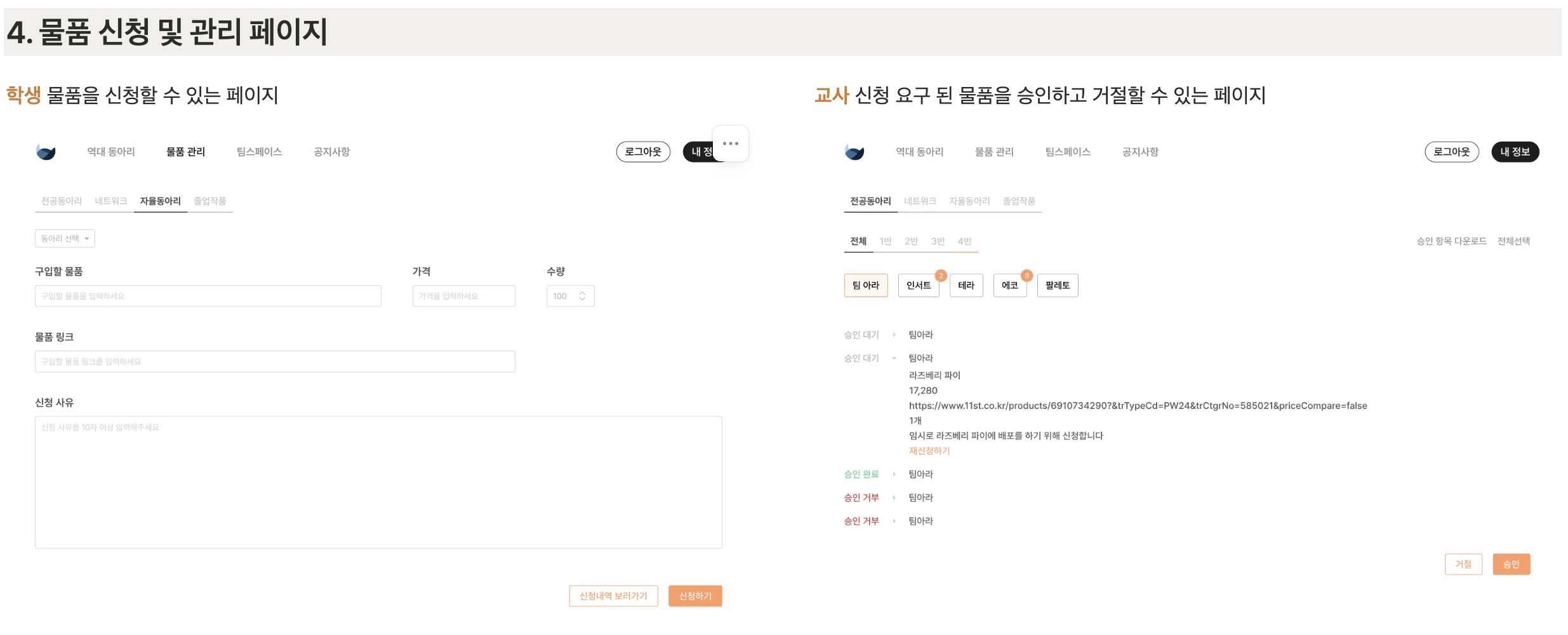Viewport: 1568px width, 635px height.
Task: Expand the 승인 완료 팀아라 row
Action: click(894, 474)
